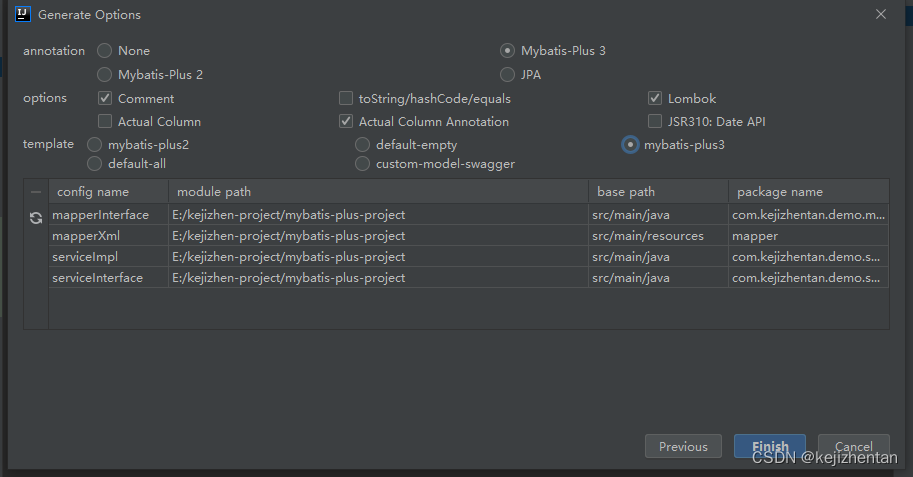Click the Previous button
This screenshot has height=477, width=913.
(x=683, y=446)
